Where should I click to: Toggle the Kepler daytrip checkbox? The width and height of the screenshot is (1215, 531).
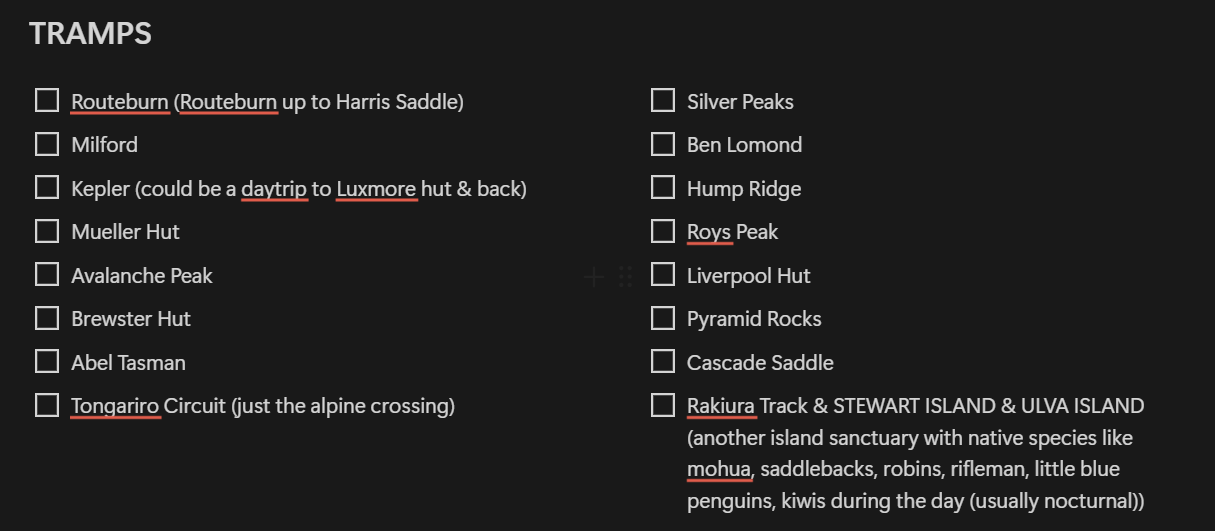click(47, 188)
